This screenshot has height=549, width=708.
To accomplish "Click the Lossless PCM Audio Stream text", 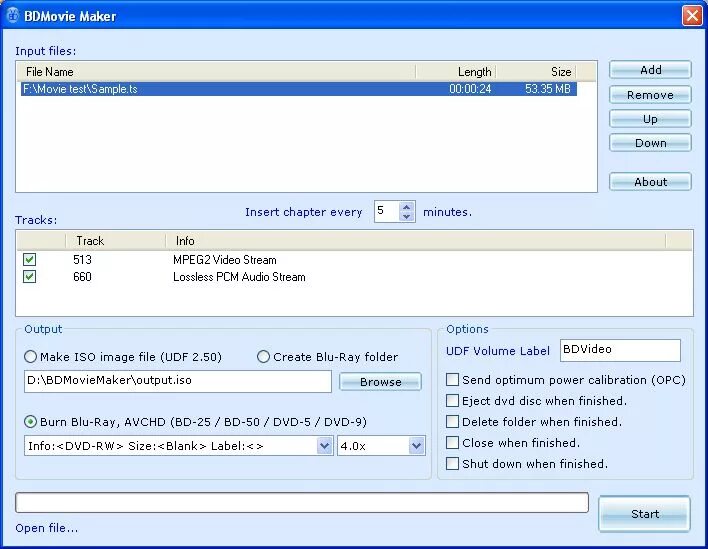I will [x=239, y=277].
